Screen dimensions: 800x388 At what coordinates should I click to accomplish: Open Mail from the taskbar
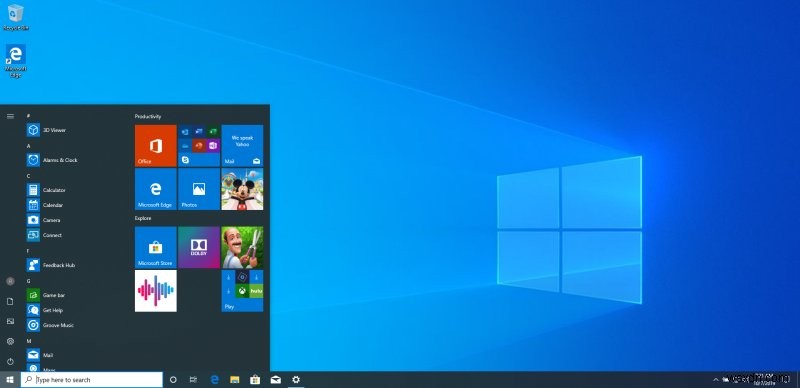[276, 379]
